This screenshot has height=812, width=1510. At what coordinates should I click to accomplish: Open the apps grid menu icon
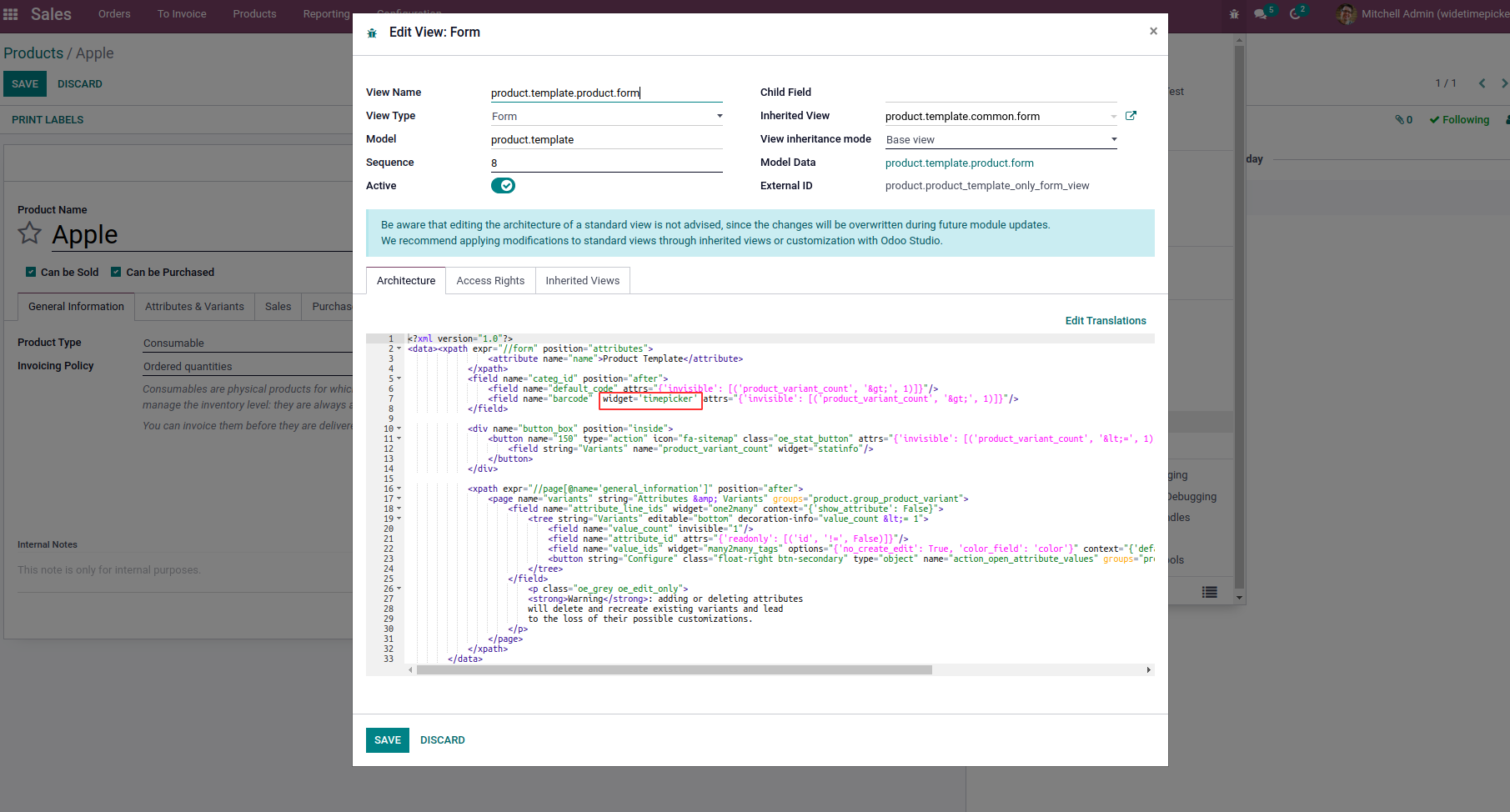[11, 14]
